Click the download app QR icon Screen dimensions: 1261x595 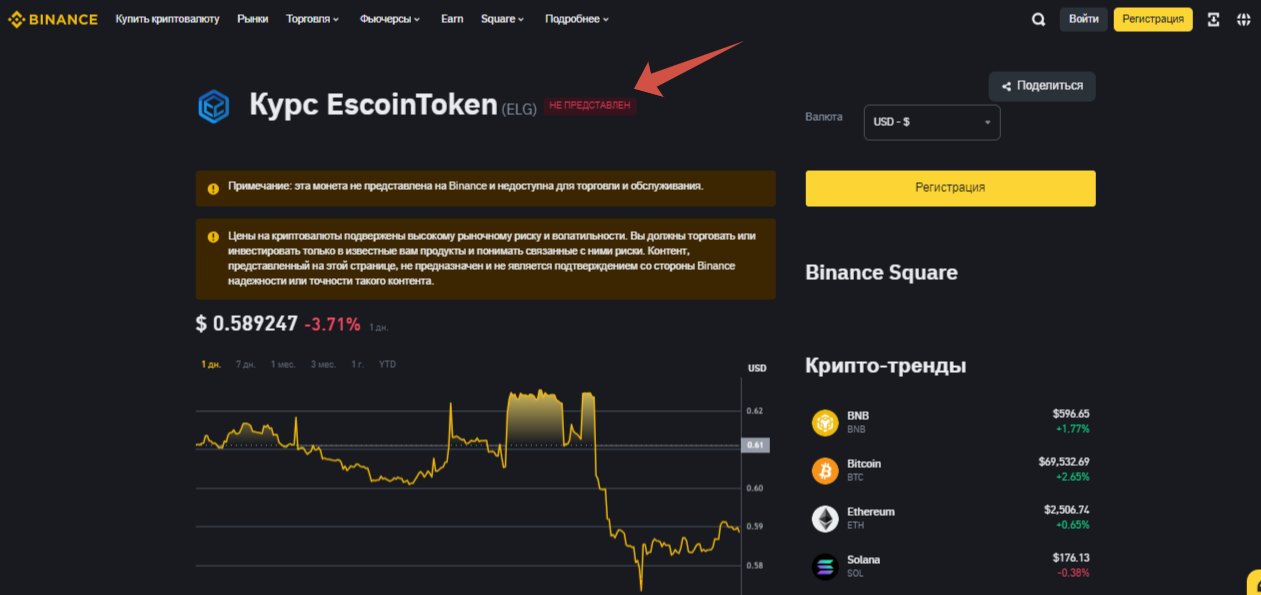(x=1213, y=19)
